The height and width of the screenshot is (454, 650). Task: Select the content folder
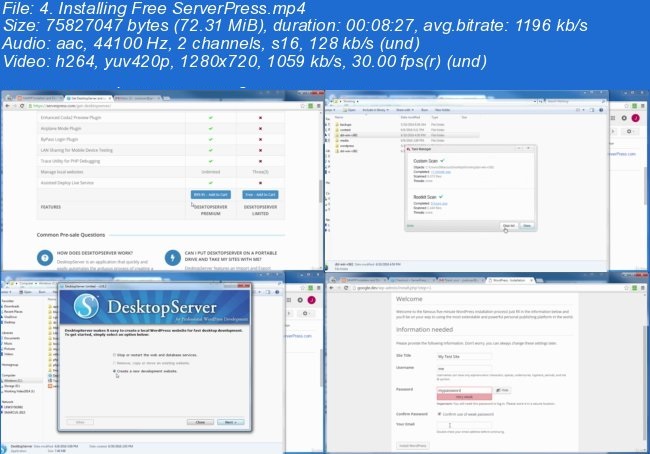click(345, 130)
